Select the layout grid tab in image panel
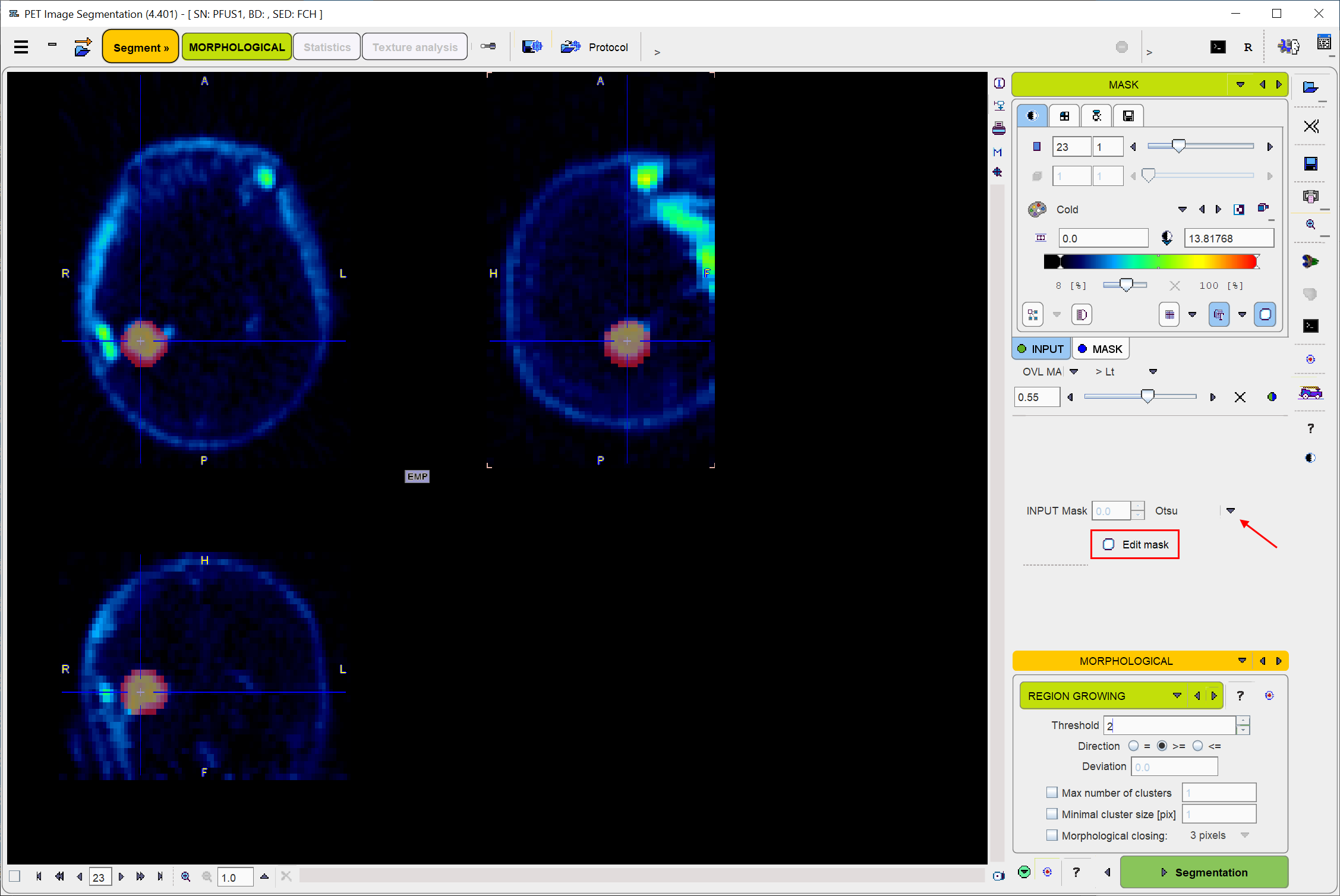Screen dimensions: 1340x896 click(1064, 116)
